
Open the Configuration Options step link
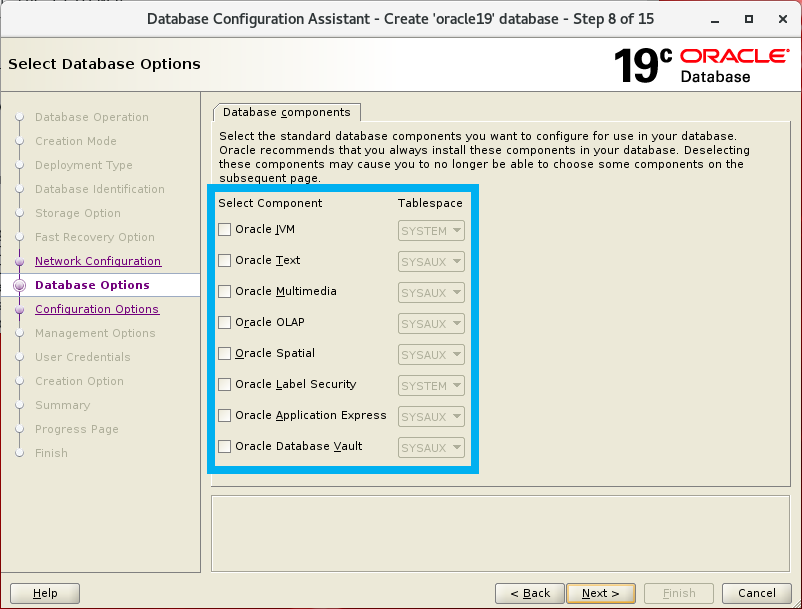tap(97, 309)
